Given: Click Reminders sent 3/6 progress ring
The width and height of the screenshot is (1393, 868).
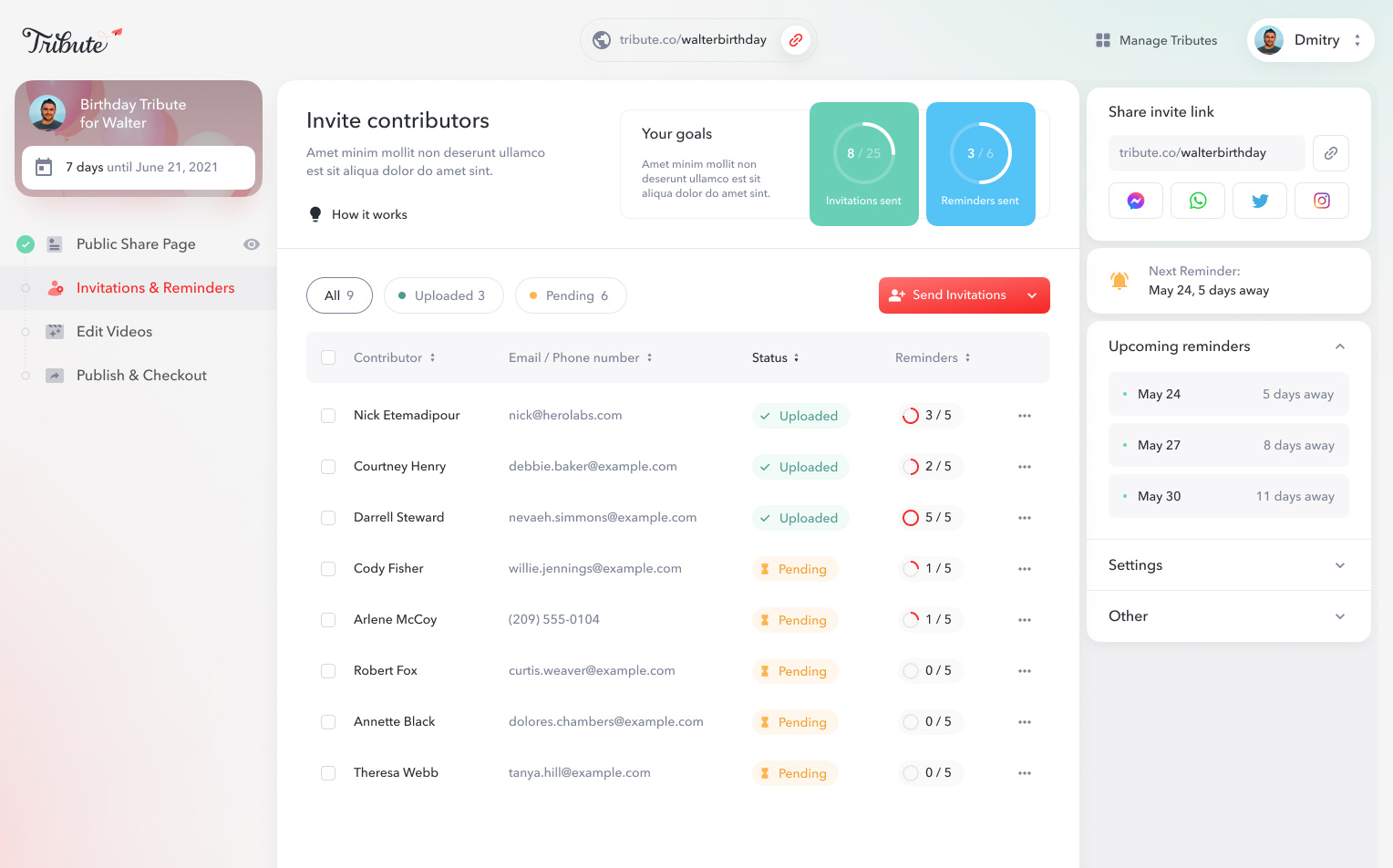Looking at the screenshot, I should (x=981, y=153).
